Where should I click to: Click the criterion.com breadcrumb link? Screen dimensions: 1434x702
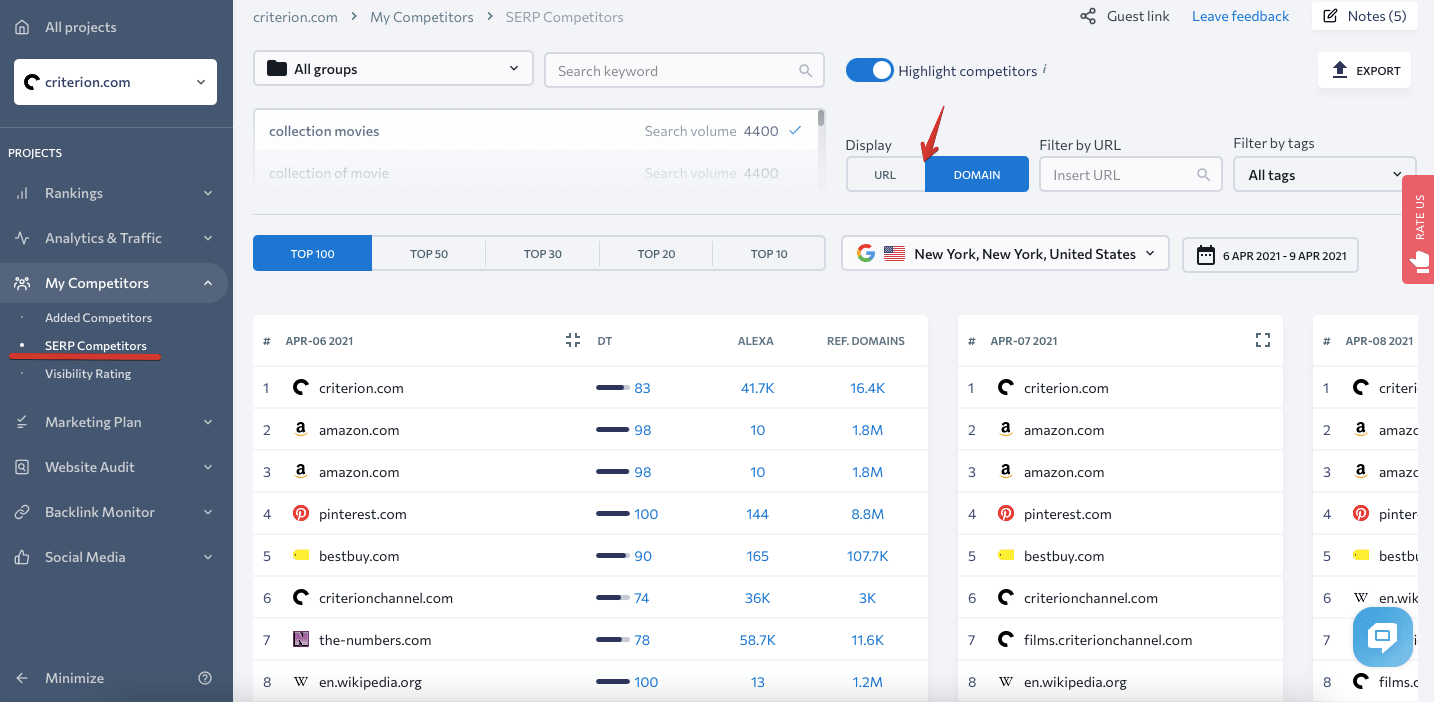click(295, 17)
